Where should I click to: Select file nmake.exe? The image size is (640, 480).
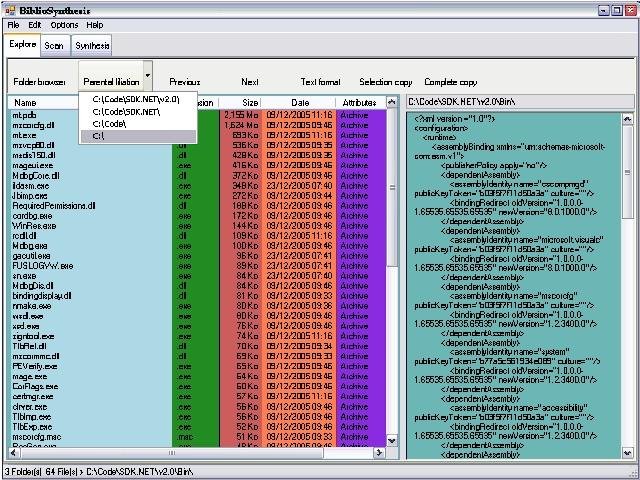tap(32, 306)
